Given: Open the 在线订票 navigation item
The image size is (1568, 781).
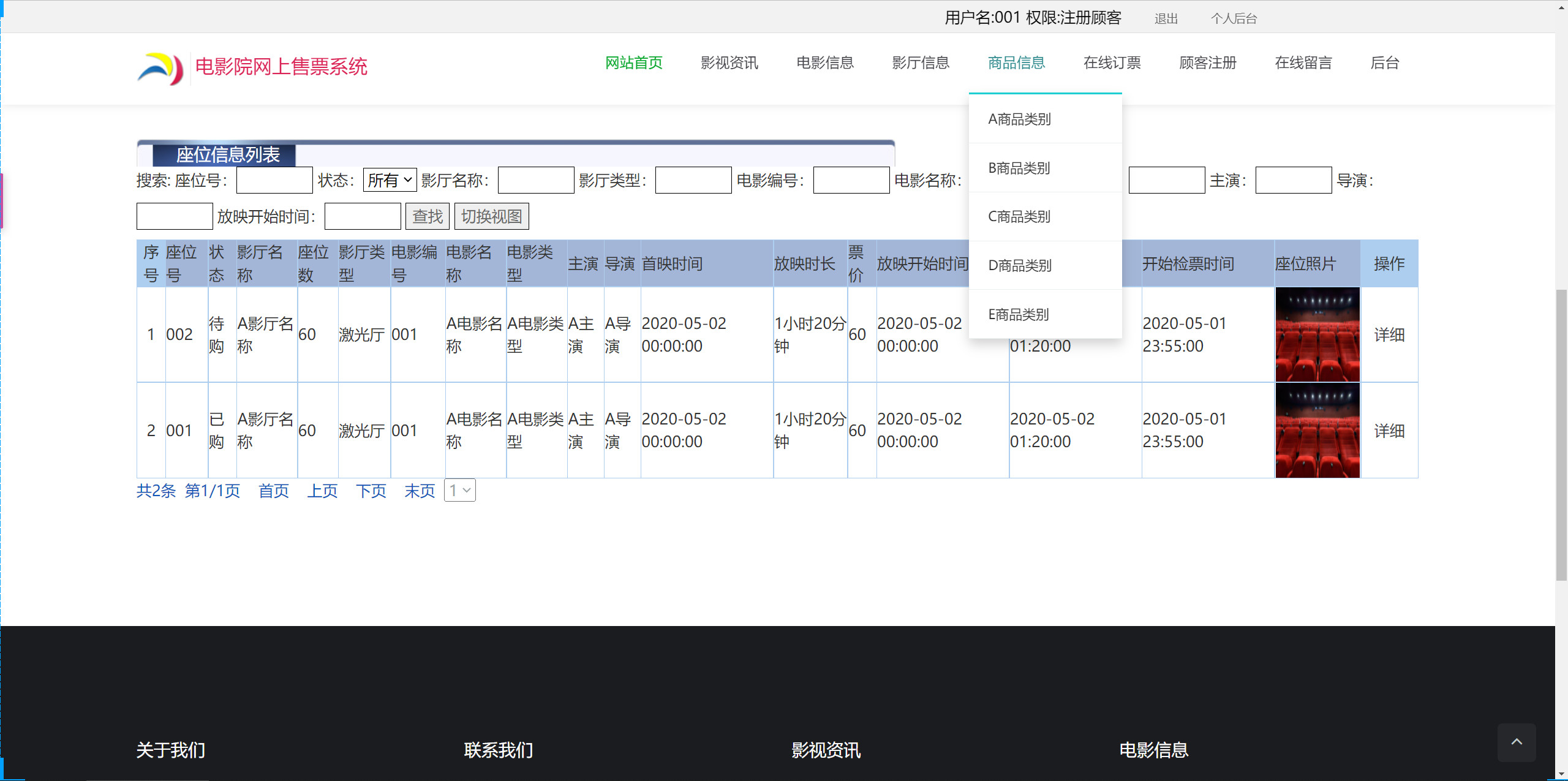Looking at the screenshot, I should [1112, 62].
